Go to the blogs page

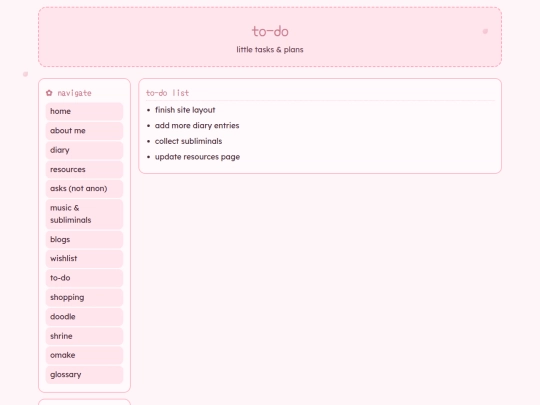coord(84,239)
